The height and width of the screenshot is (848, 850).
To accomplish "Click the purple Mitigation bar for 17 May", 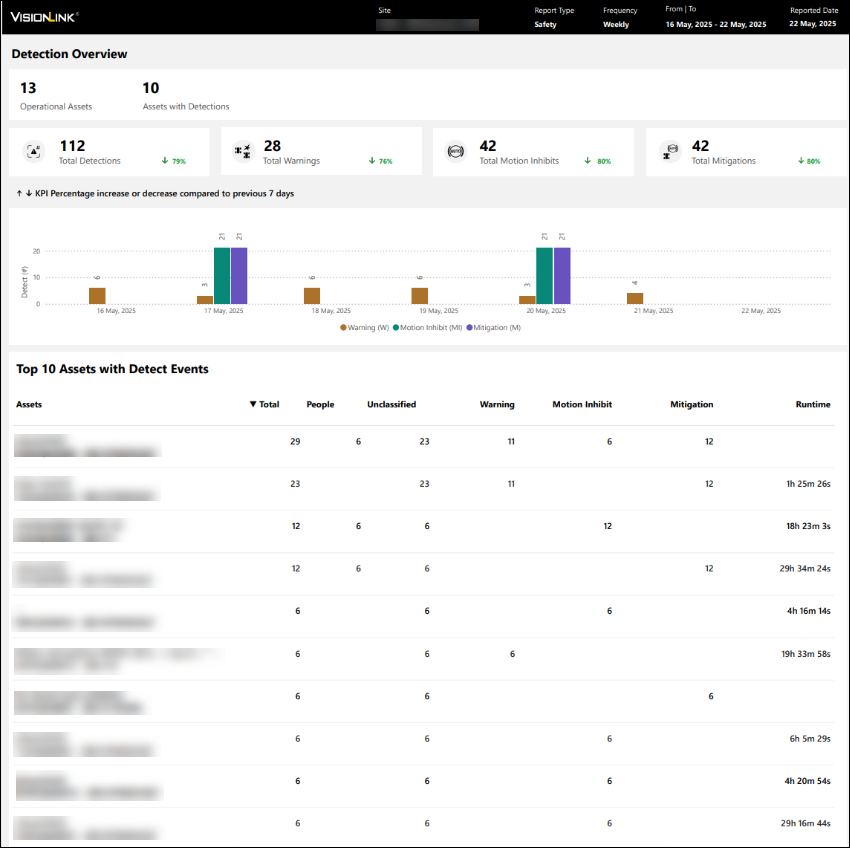I will 239,276.
